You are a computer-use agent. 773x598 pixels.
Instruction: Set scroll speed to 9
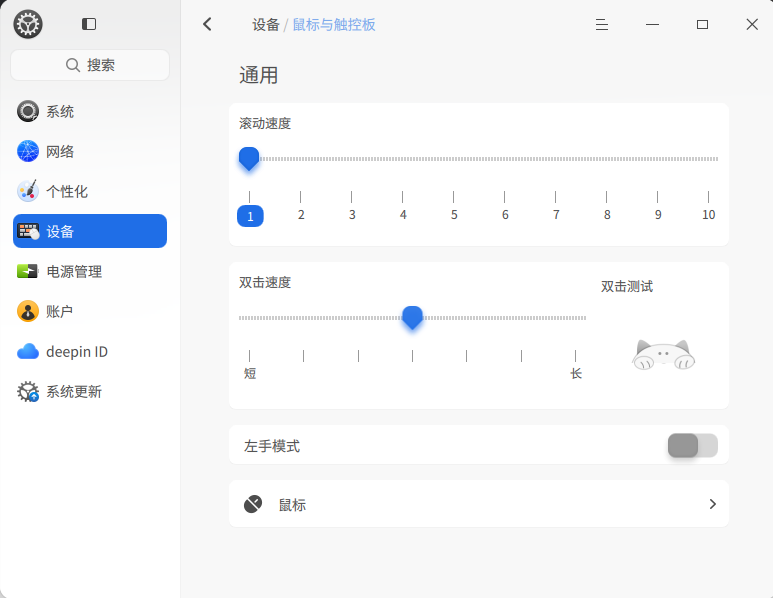click(658, 214)
